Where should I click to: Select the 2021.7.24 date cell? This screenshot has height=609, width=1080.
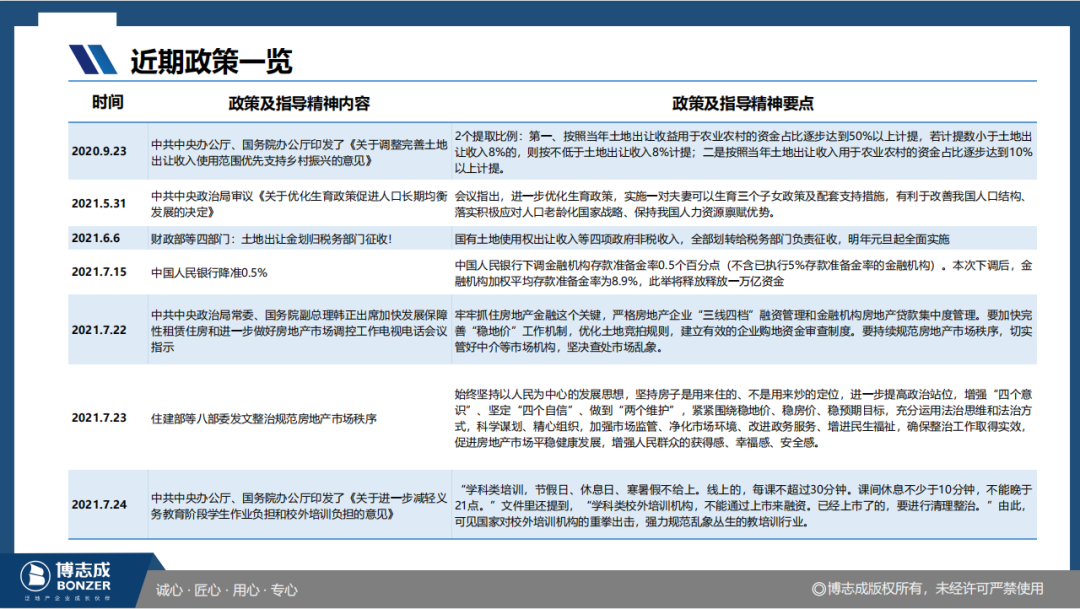tap(100, 505)
